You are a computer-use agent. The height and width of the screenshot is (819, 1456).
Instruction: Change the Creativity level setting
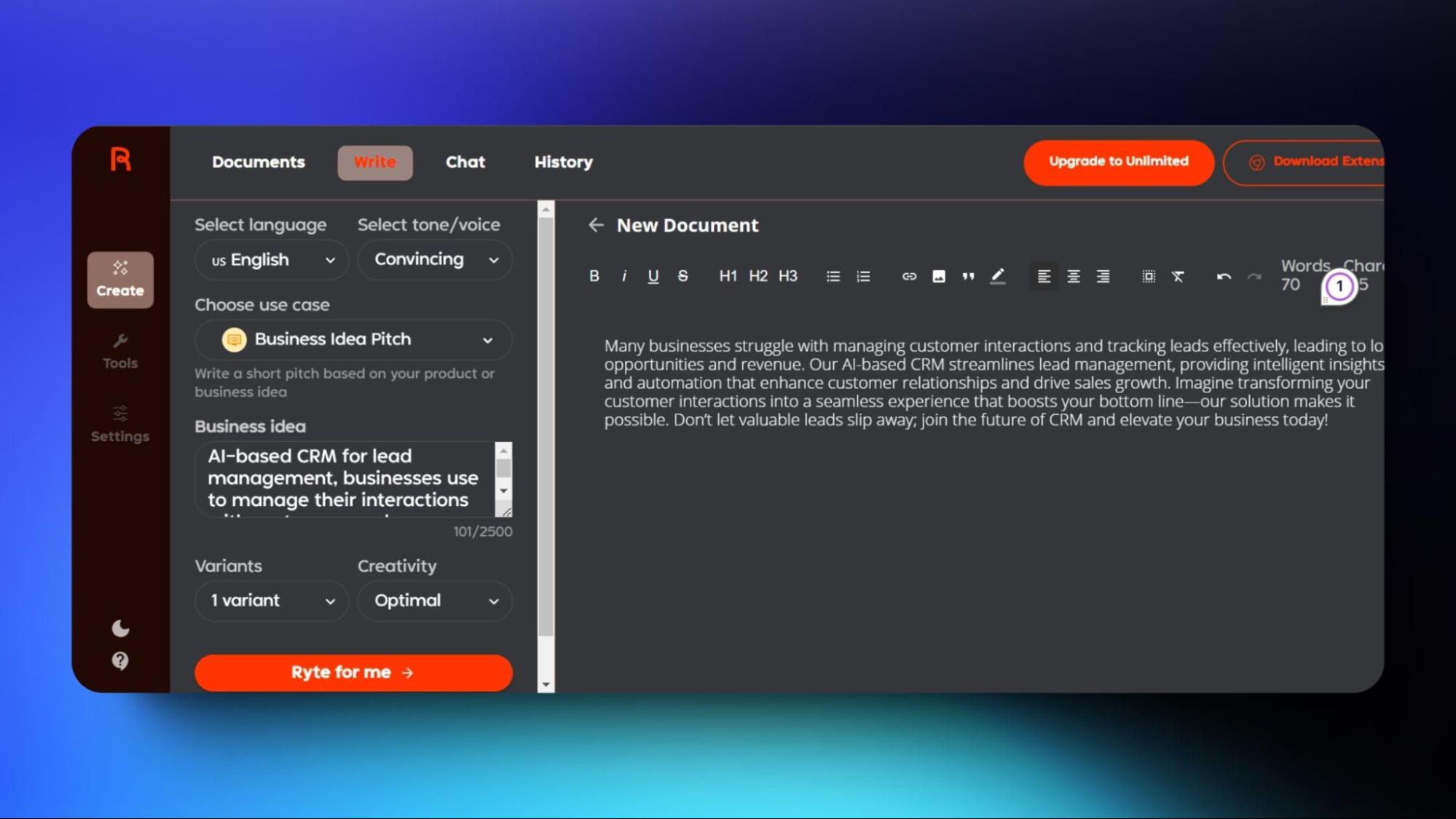pyautogui.click(x=435, y=600)
